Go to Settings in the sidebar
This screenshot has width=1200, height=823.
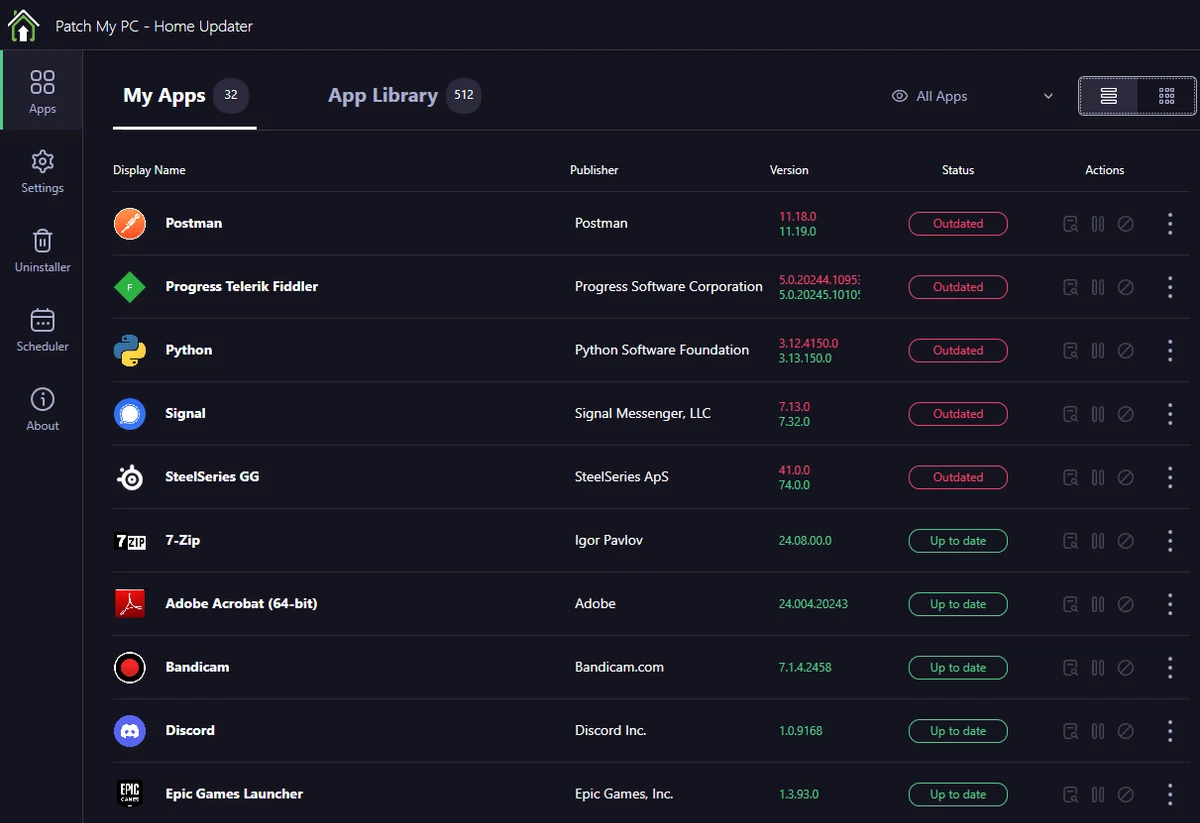point(42,172)
